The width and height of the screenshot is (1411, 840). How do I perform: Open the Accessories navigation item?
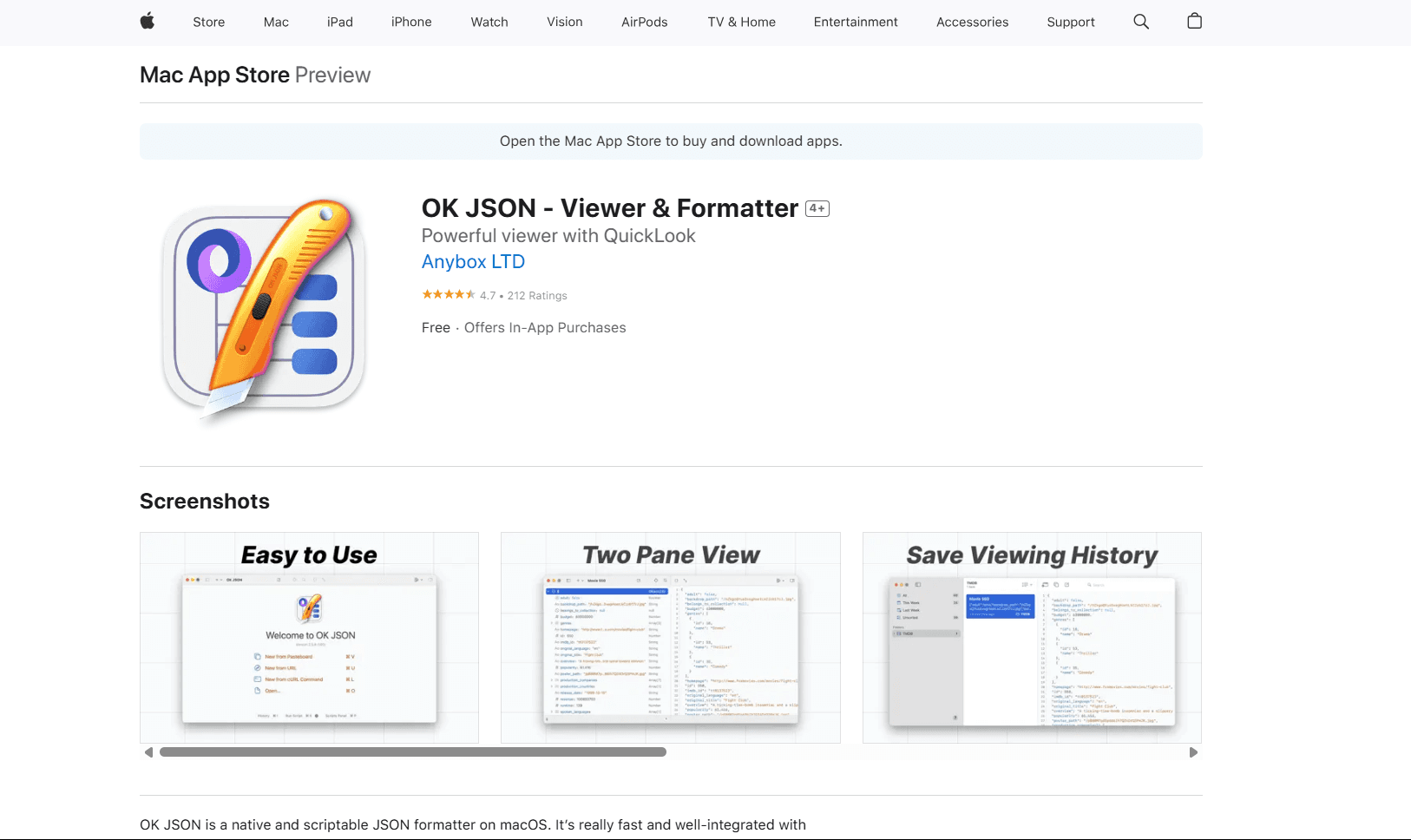click(x=972, y=22)
